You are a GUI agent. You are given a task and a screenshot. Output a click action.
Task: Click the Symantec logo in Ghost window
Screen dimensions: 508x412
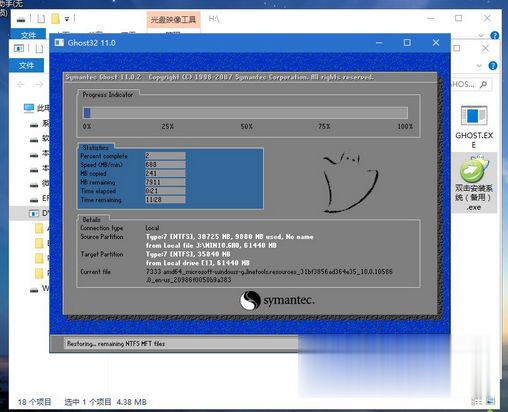[x=277, y=300]
